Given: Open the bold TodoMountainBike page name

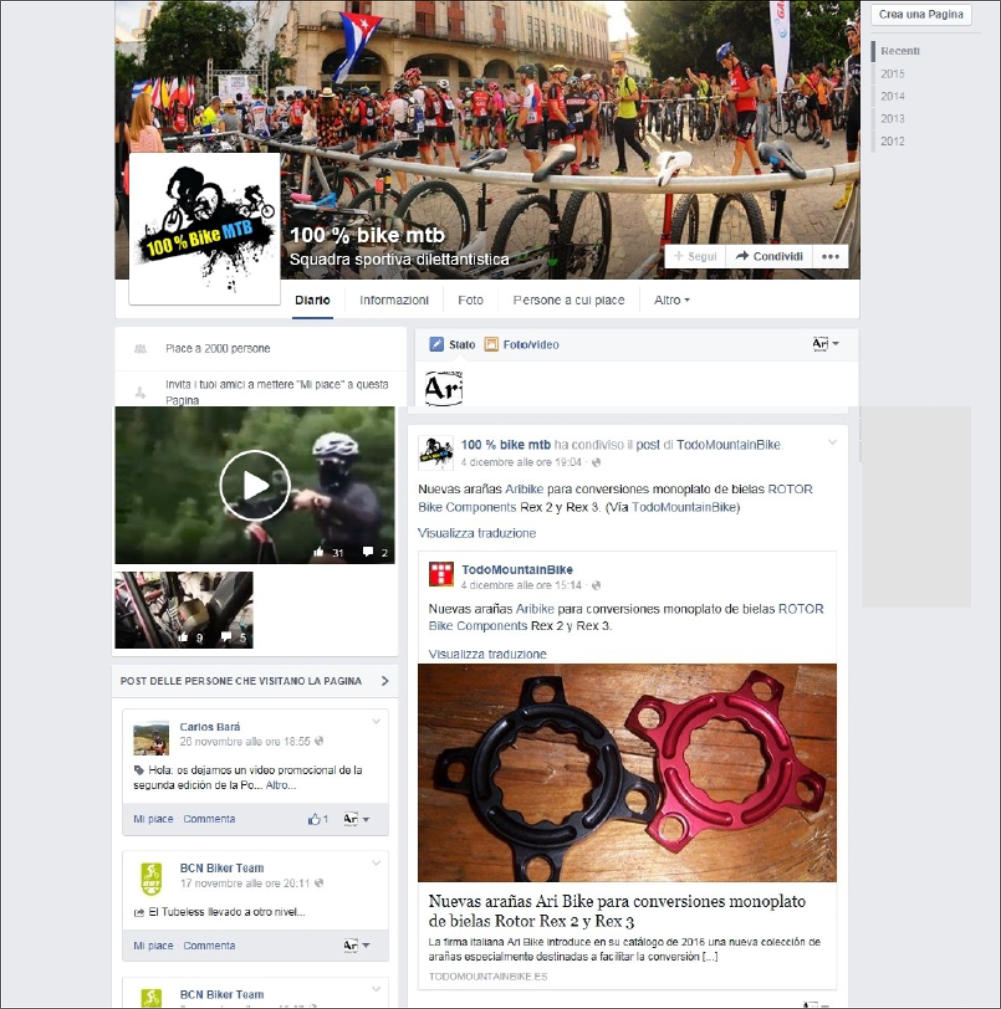Looking at the screenshot, I should coord(517,569).
